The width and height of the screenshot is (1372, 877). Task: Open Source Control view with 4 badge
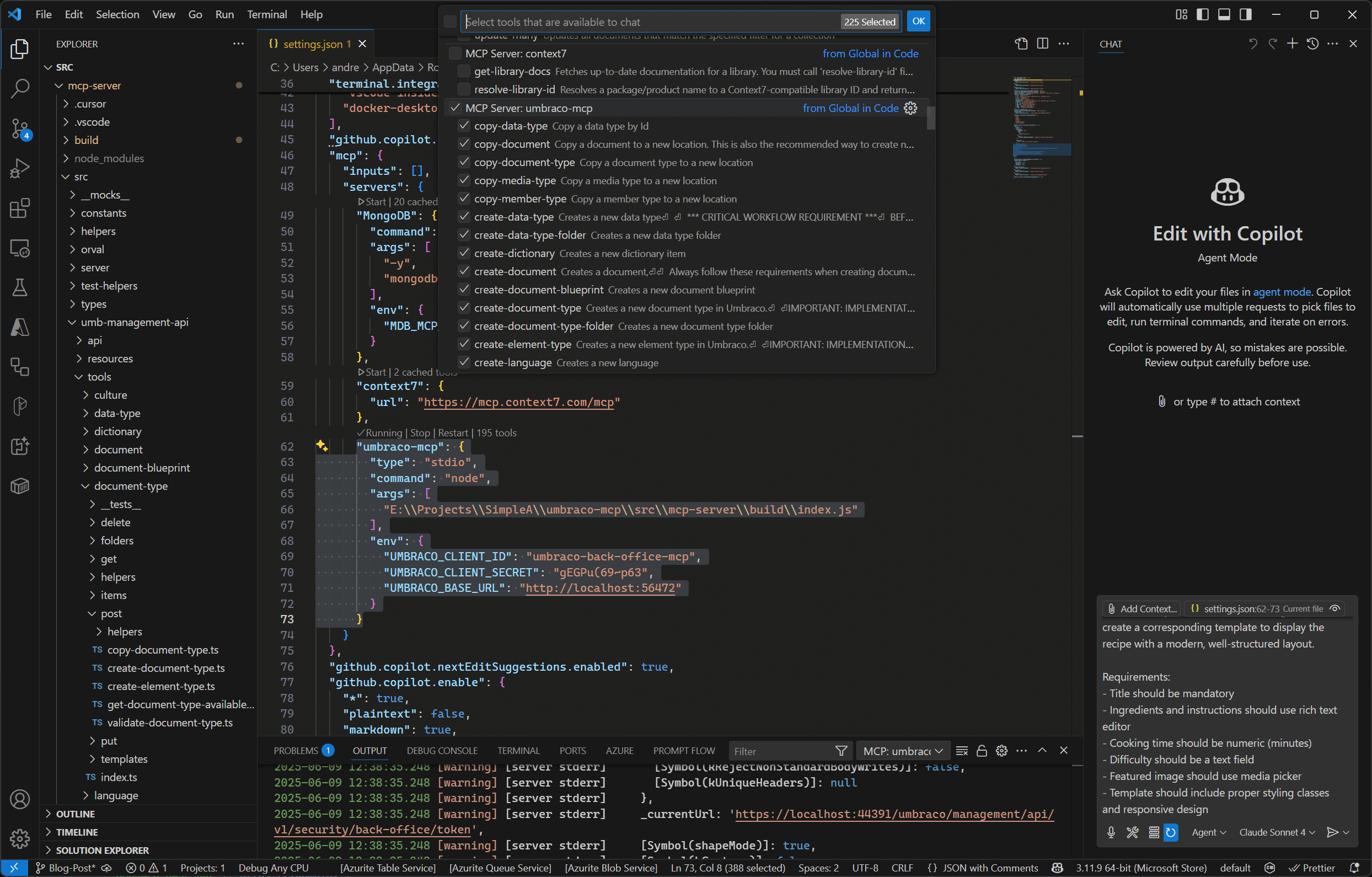click(20, 129)
